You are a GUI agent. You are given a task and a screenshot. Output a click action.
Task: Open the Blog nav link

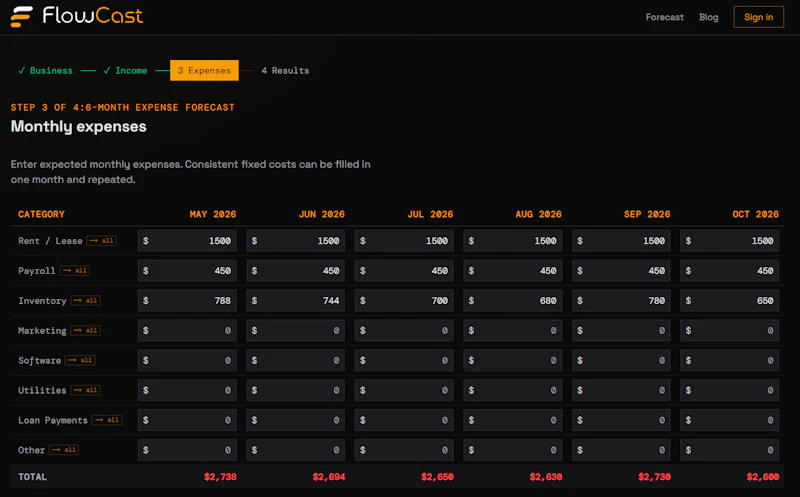click(708, 17)
